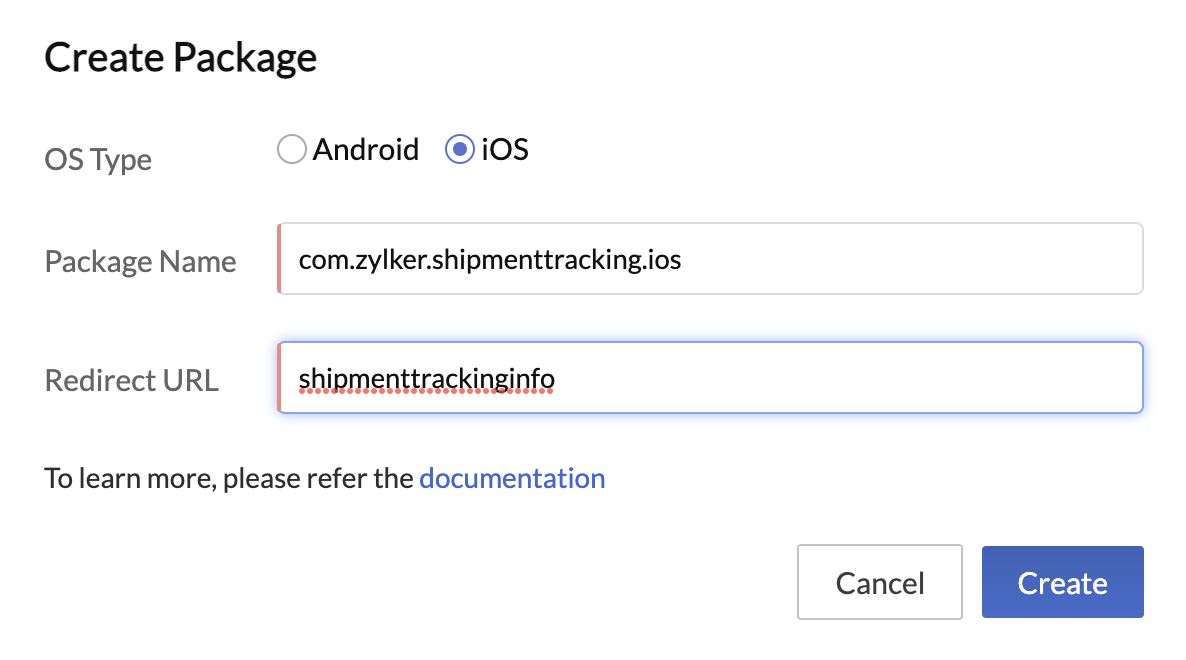Screen dimensions: 1186x660
Task: Click the iOS option label text
Action: [504, 149]
